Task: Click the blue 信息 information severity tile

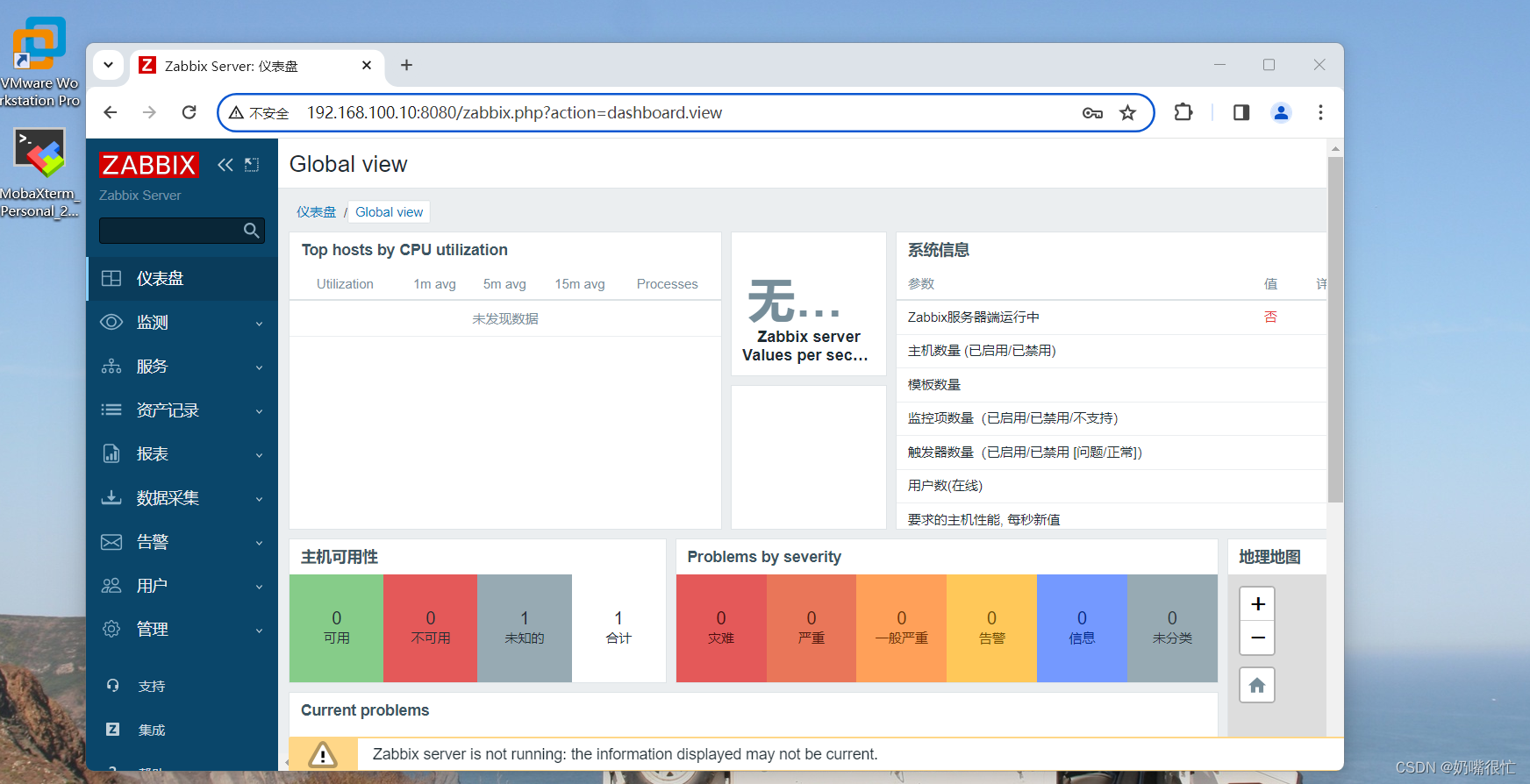Action: coord(1082,628)
